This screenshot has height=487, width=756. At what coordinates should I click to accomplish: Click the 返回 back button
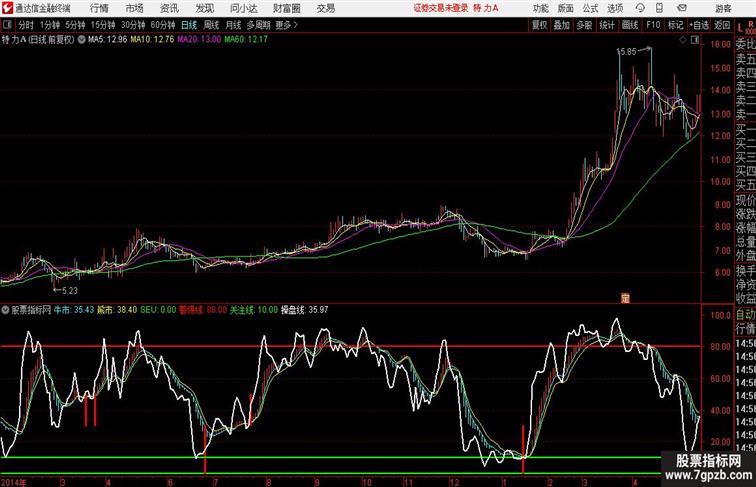click(722, 25)
